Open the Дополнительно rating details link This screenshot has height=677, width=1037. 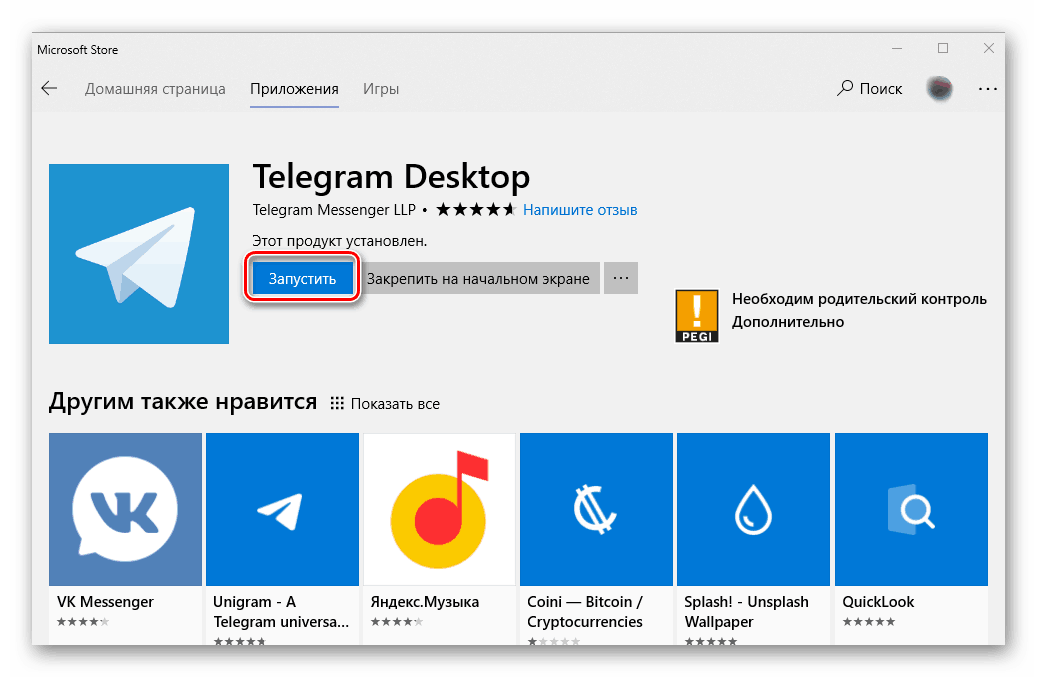788,322
